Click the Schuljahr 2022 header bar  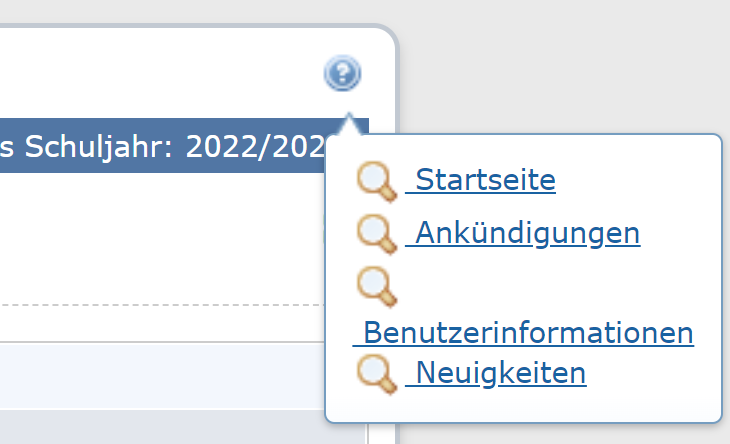click(162, 146)
